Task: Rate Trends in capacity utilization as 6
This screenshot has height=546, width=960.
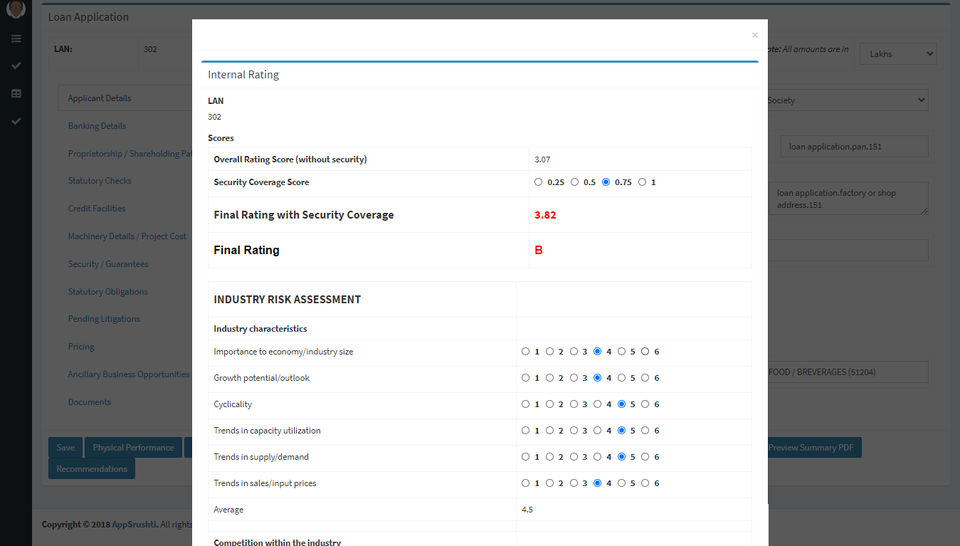Action: click(645, 430)
